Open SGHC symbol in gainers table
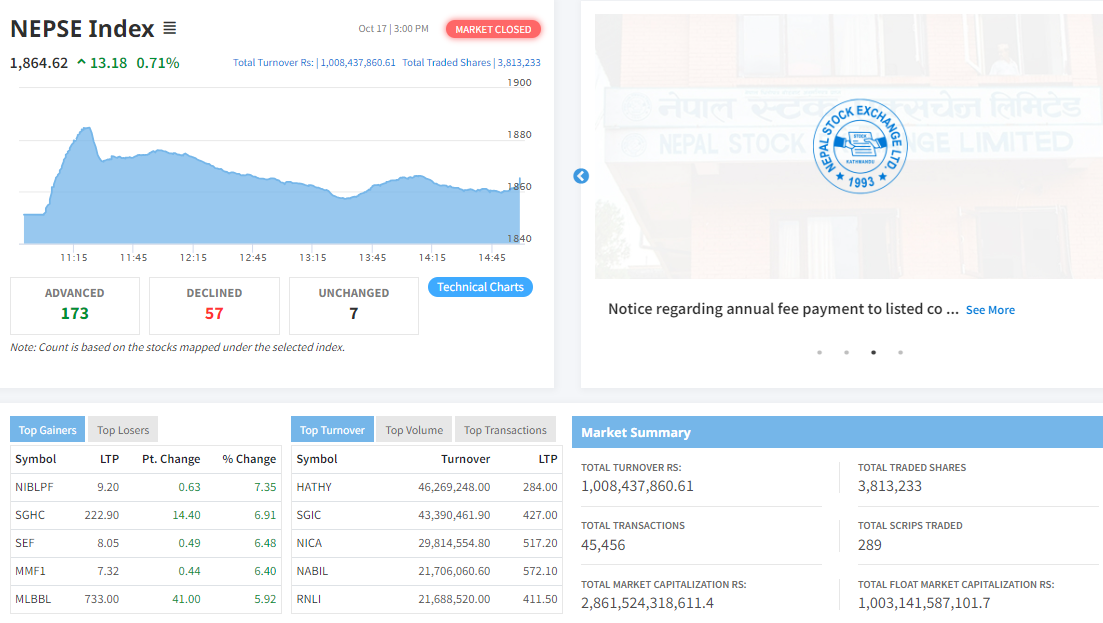1103x623 pixels. [30, 515]
